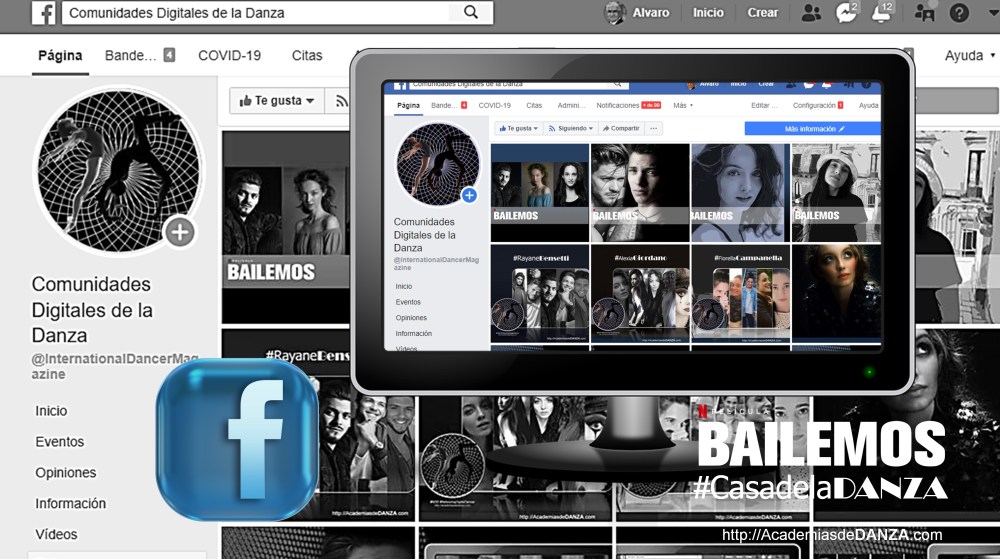Open notifications bell with badge 12

[883, 13]
